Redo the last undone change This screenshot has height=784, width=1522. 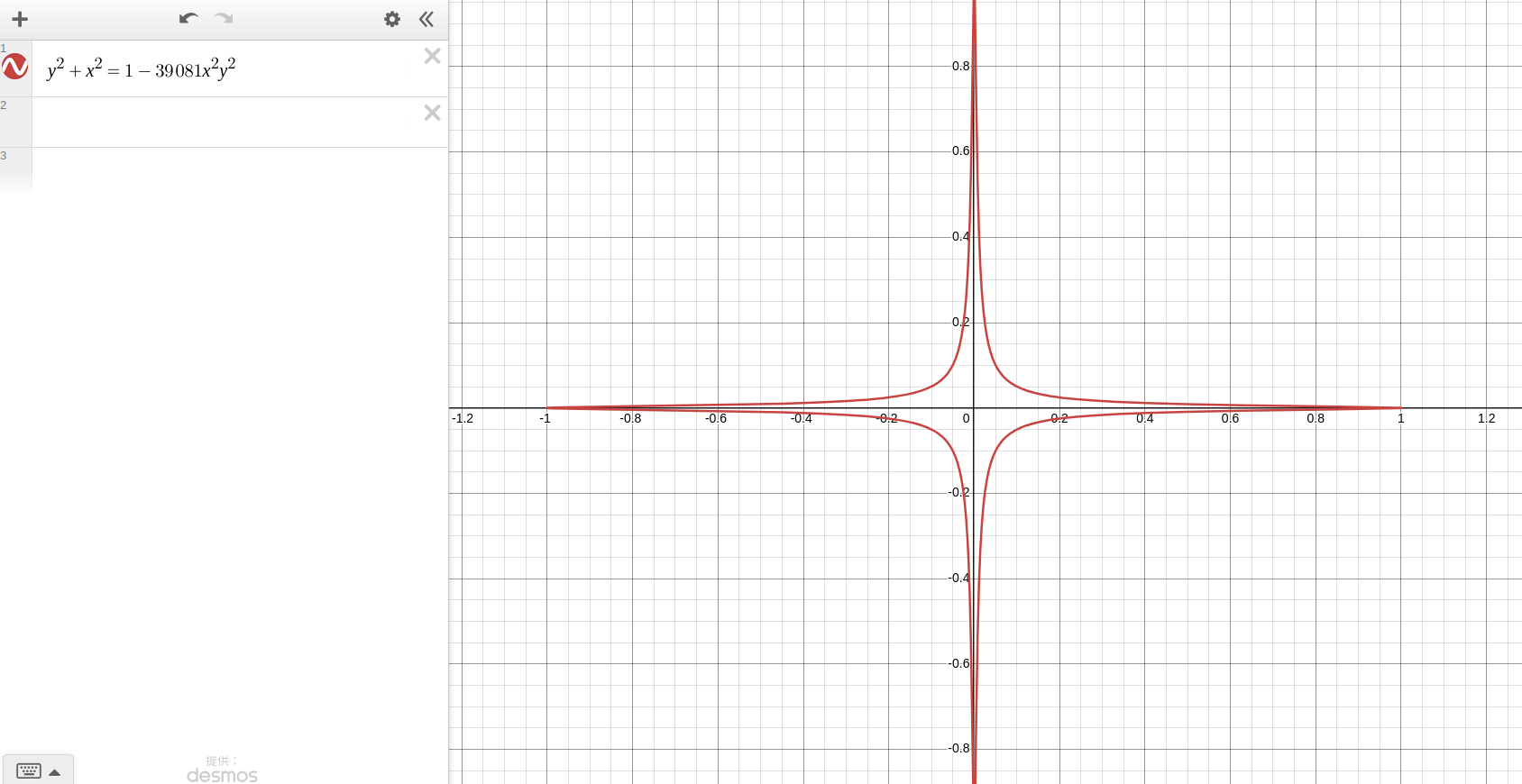pos(224,18)
